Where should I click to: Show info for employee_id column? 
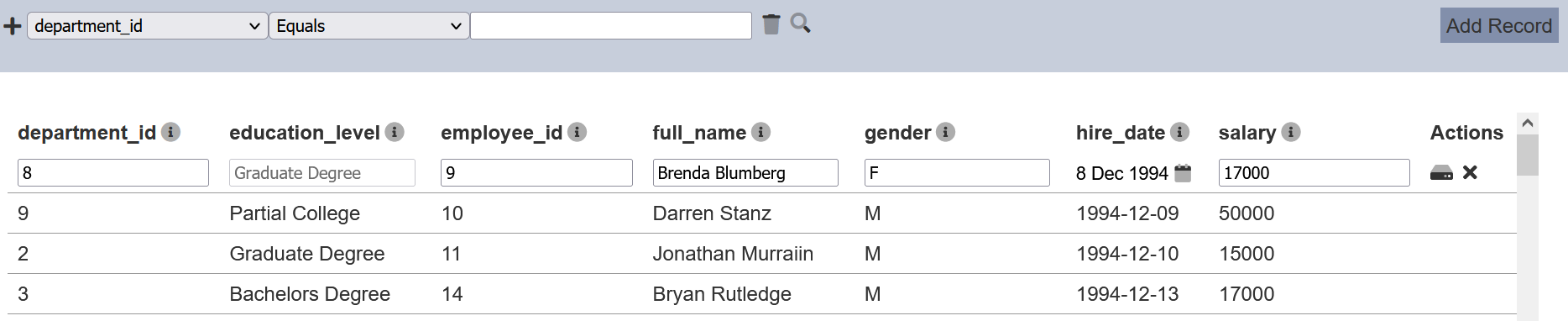pyautogui.click(x=577, y=132)
